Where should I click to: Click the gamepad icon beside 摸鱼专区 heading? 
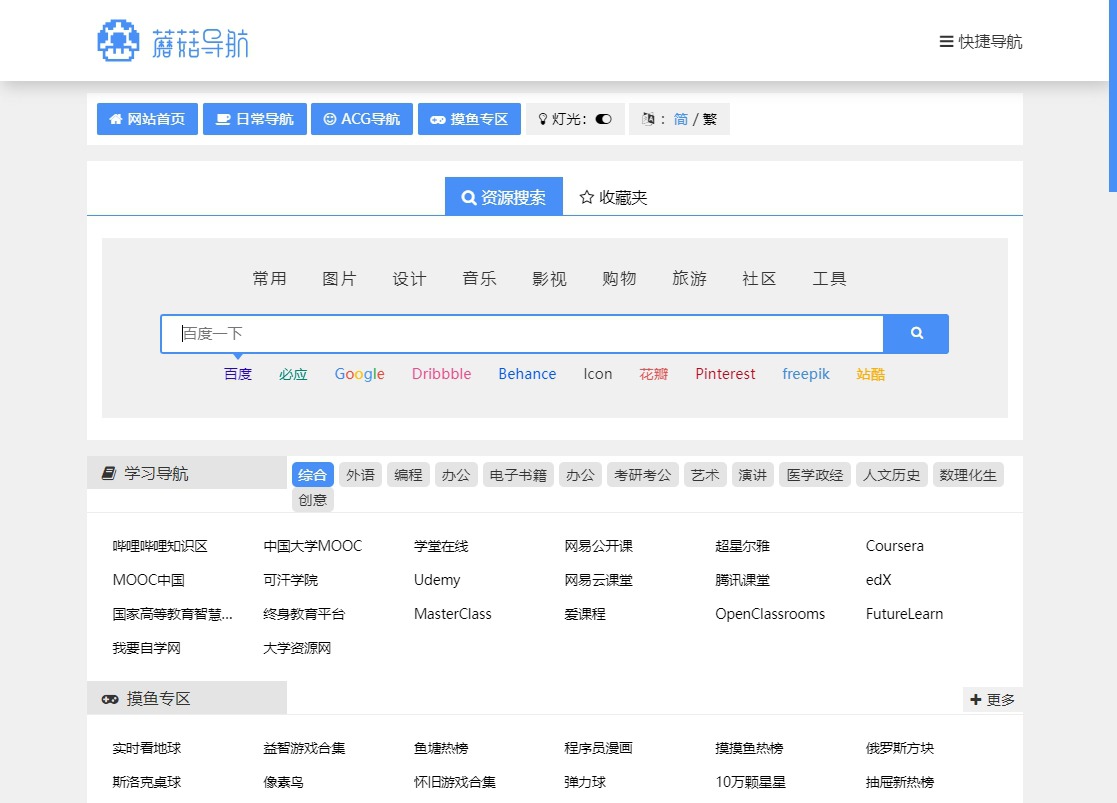click(x=110, y=699)
